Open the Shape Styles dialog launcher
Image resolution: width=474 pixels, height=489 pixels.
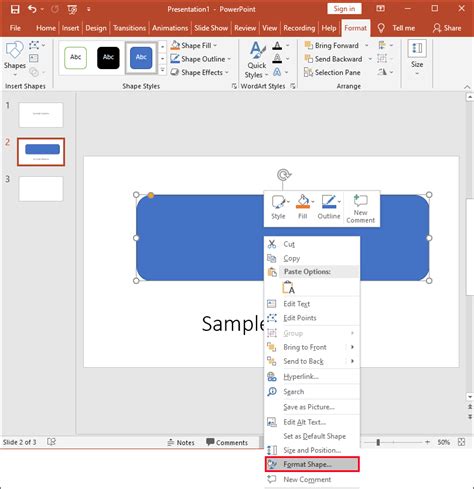tap(234, 86)
